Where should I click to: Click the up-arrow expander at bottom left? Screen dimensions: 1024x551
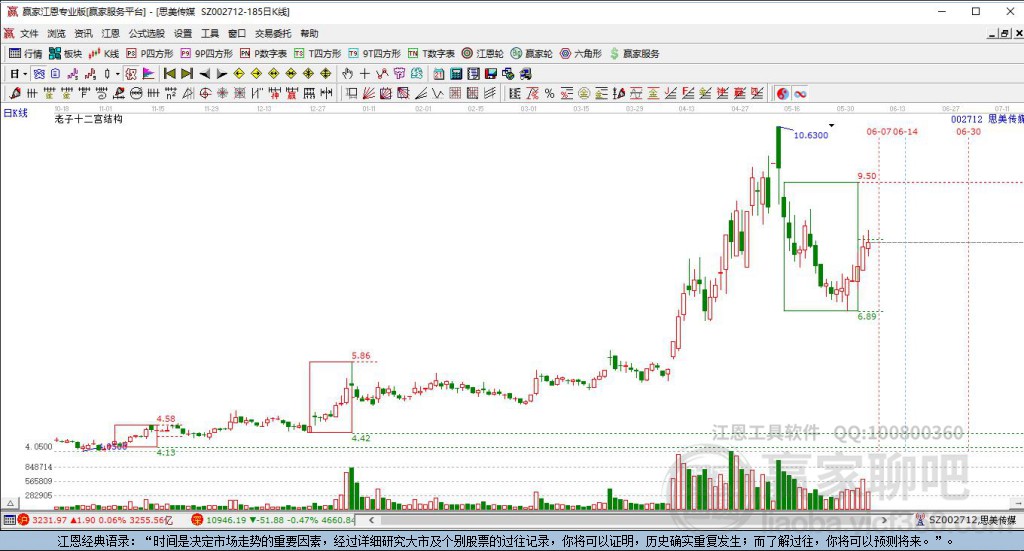pos(10,503)
